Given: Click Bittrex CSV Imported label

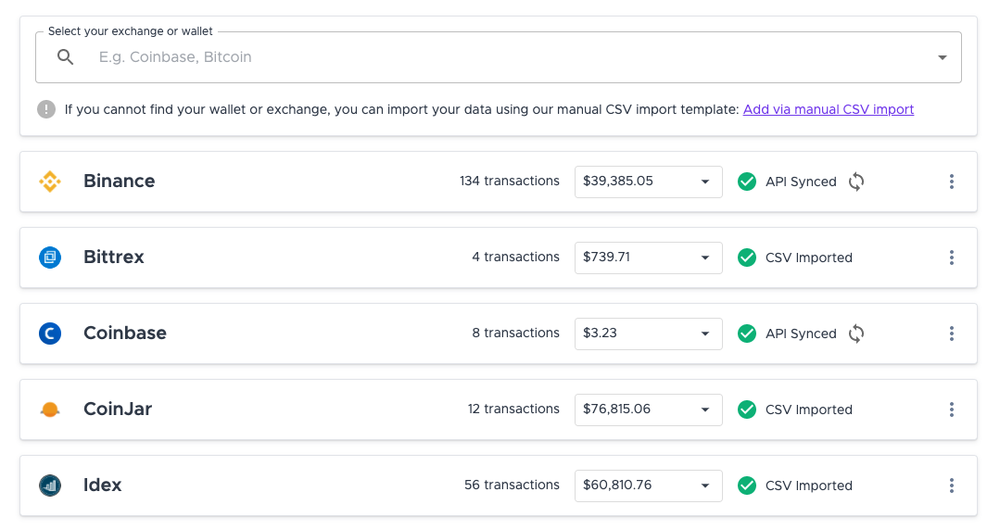Looking at the screenshot, I should pos(809,258).
